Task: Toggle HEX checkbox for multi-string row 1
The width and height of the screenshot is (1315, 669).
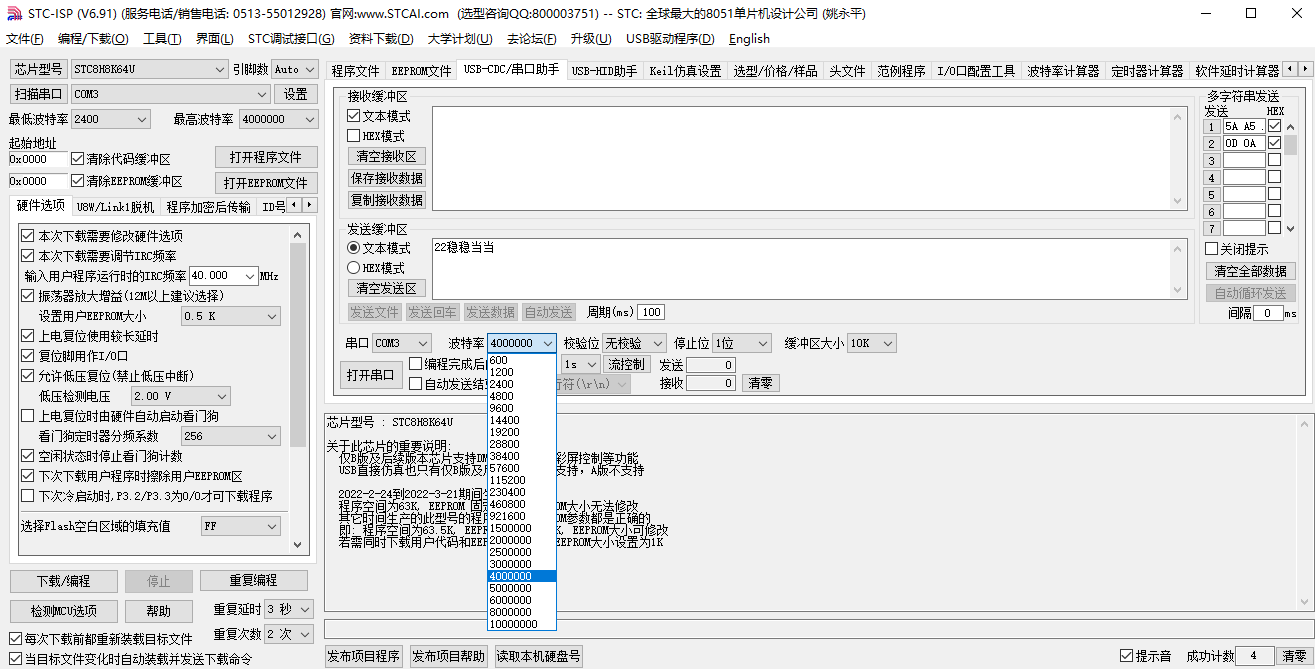Action: coord(1274,126)
